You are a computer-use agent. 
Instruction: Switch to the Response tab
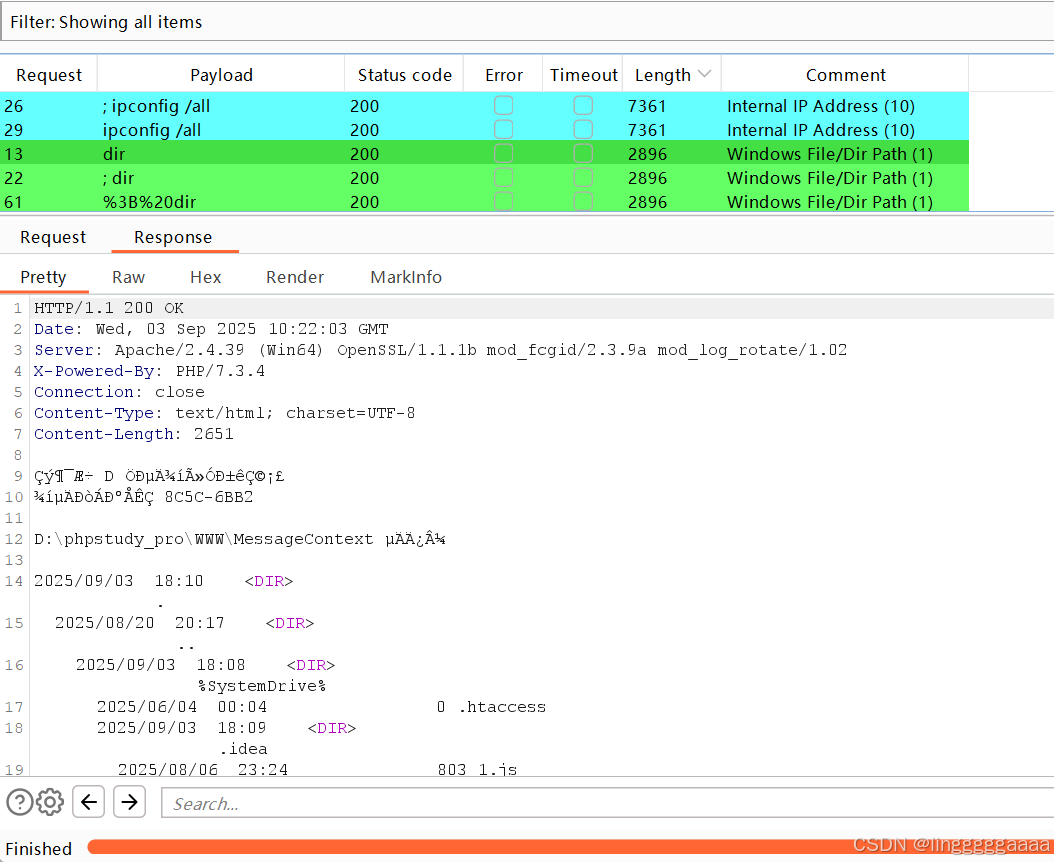coord(173,237)
